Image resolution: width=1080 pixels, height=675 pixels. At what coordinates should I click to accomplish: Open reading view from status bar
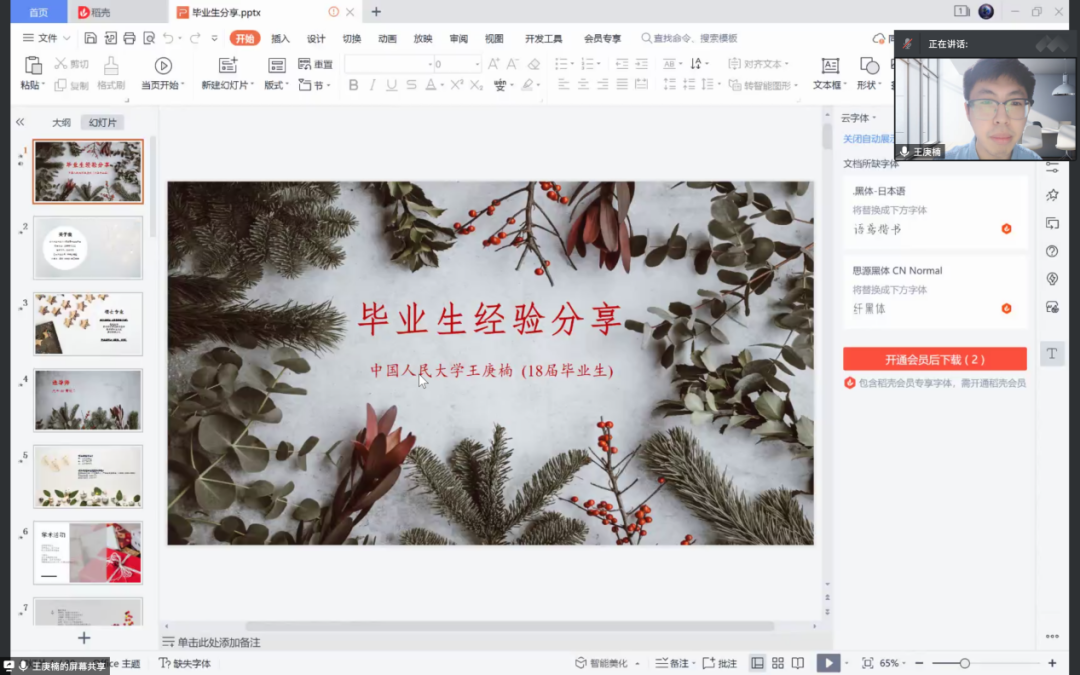[798, 663]
